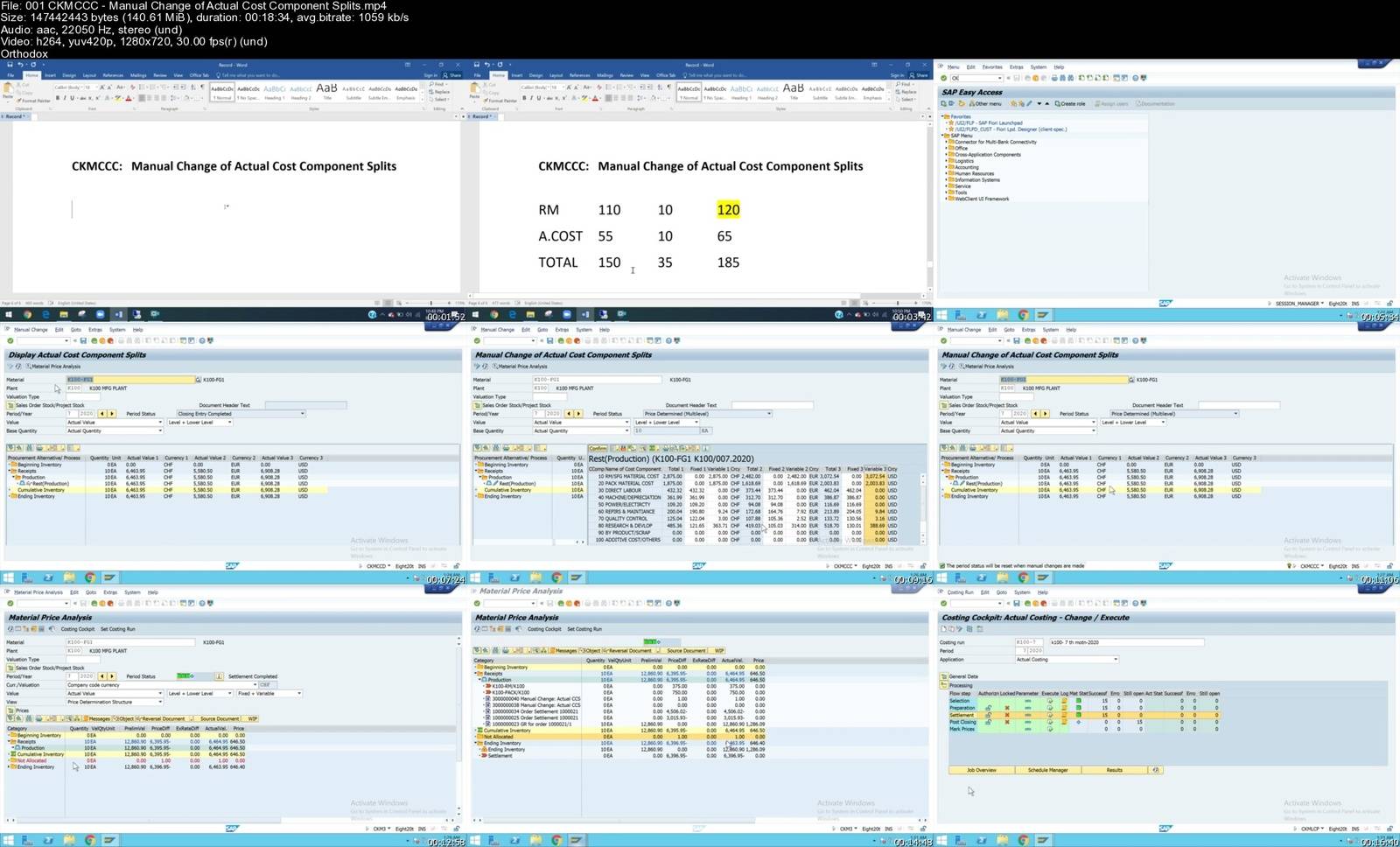Pick text highlight color in first Word thumbnail
Viewport: 1400px width, 847px height.
[x=118, y=98]
